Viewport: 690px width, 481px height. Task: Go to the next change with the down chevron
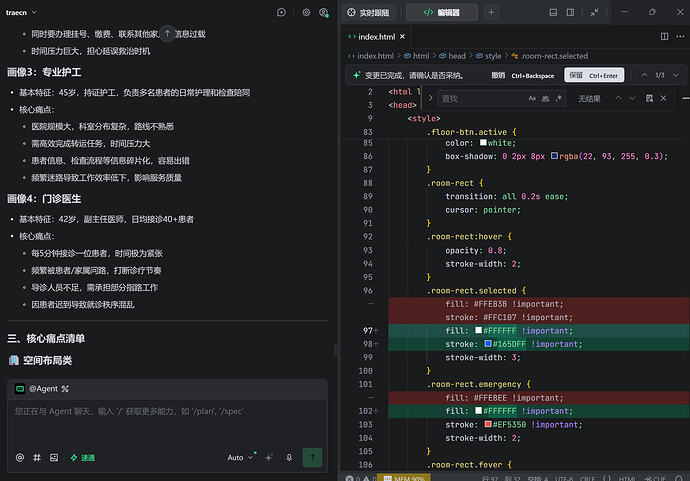click(675, 75)
